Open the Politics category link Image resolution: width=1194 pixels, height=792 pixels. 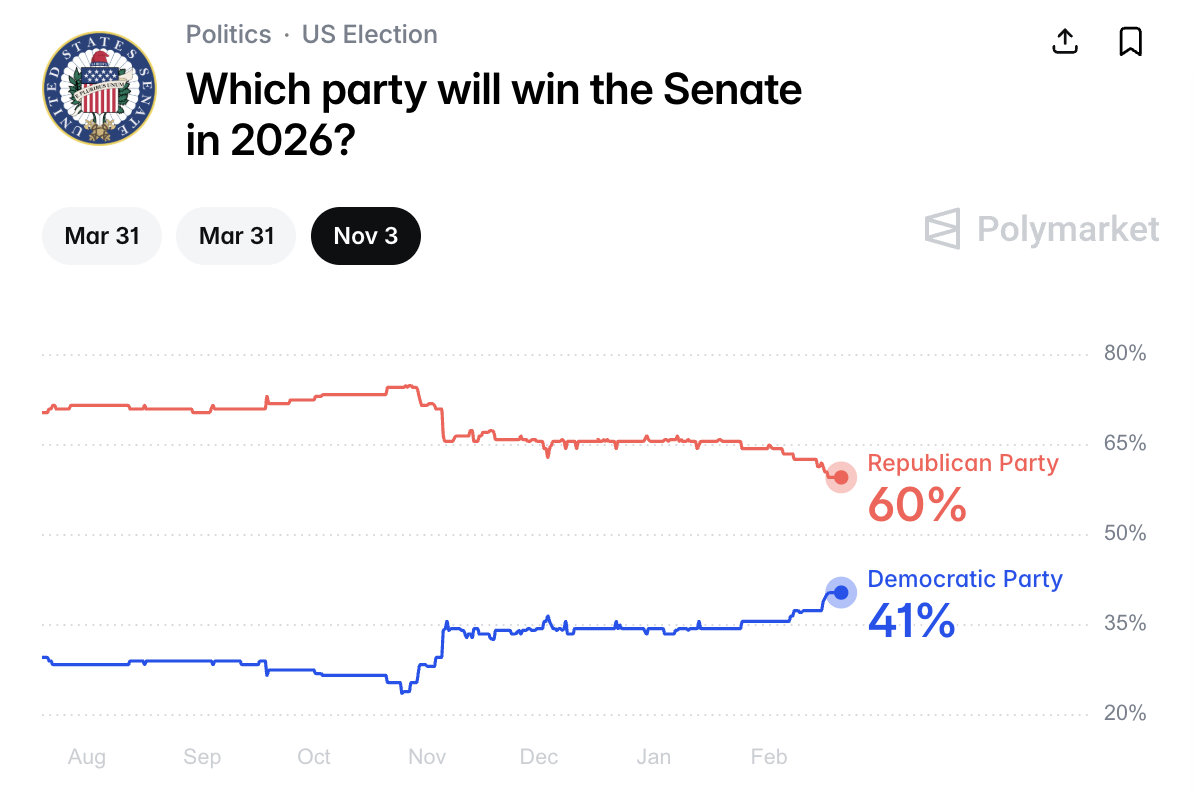click(228, 34)
